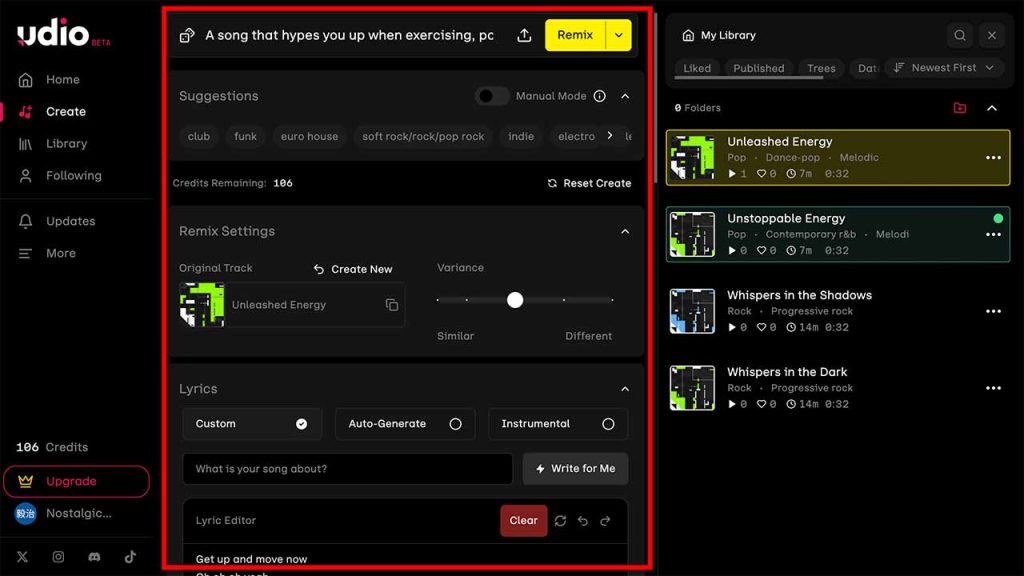Collapse the Lyrics section
The height and width of the screenshot is (576, 1024).
[x=625, y=389]
